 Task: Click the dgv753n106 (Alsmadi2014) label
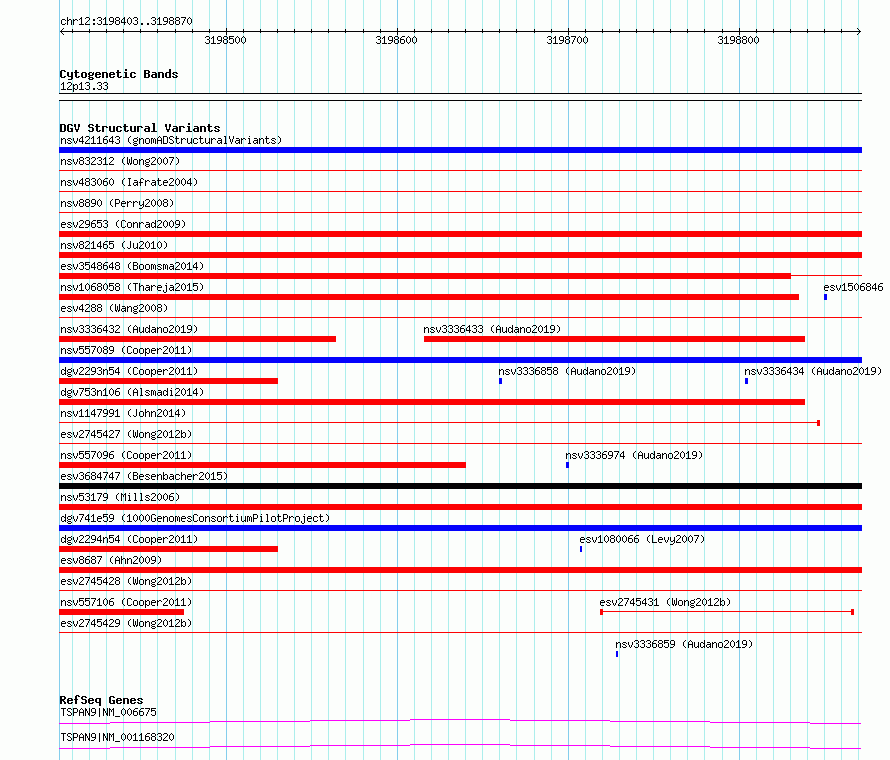click(x=132, y=392)
